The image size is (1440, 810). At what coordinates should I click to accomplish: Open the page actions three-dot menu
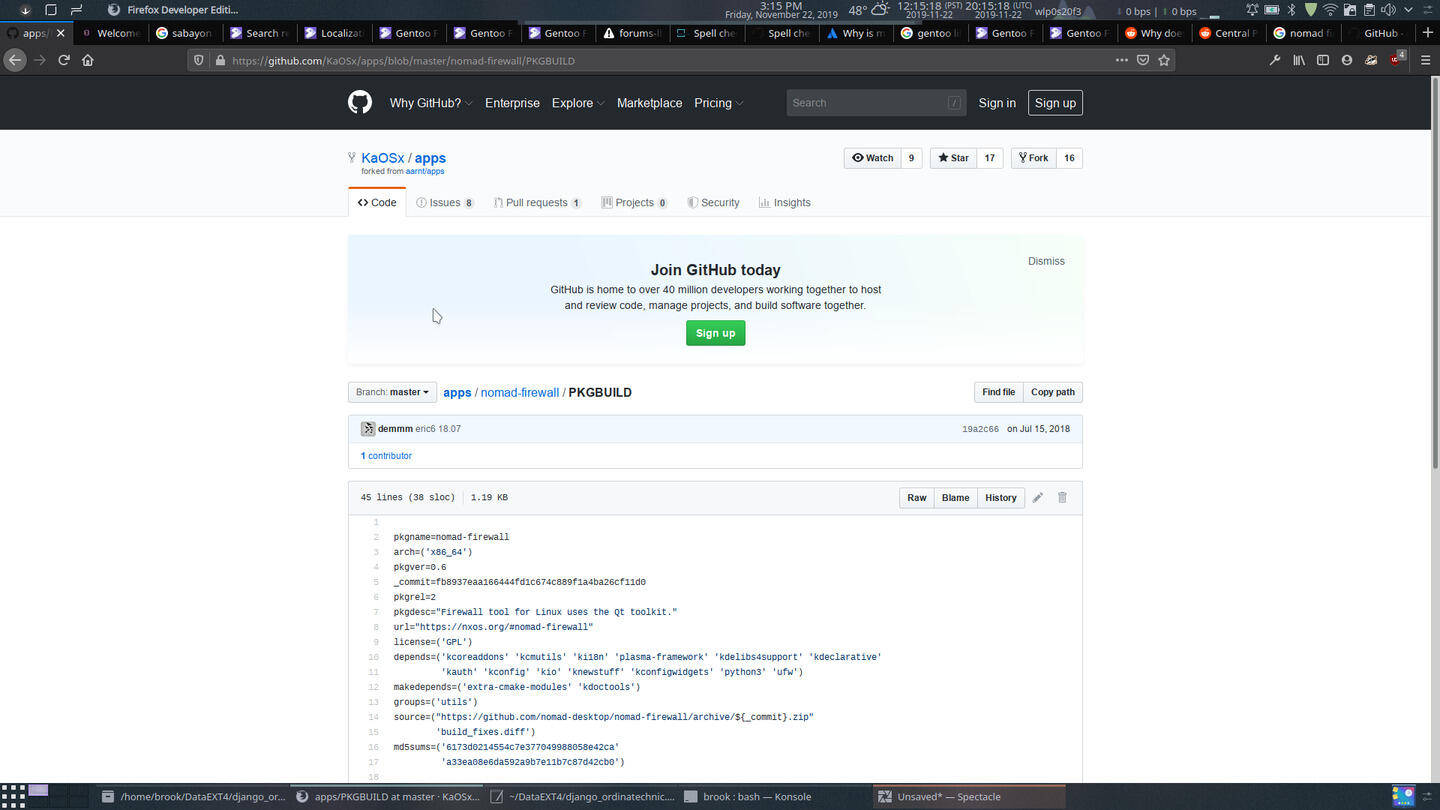(x=1122, y=60)
